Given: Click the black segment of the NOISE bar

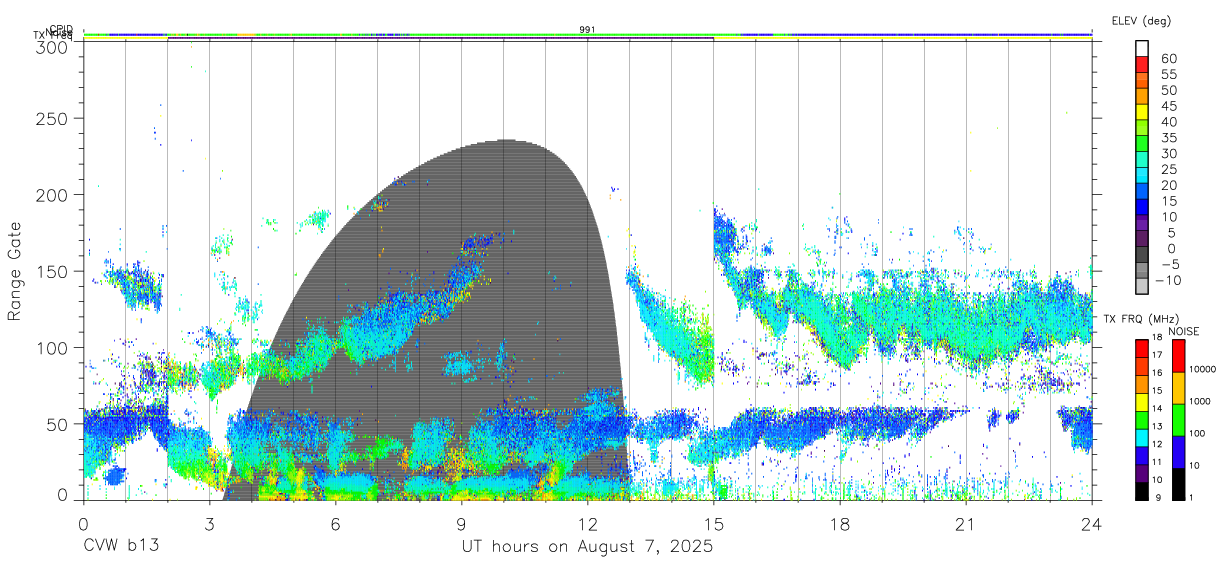Looking at the screenshot, I should click(x=1178, y=482).
